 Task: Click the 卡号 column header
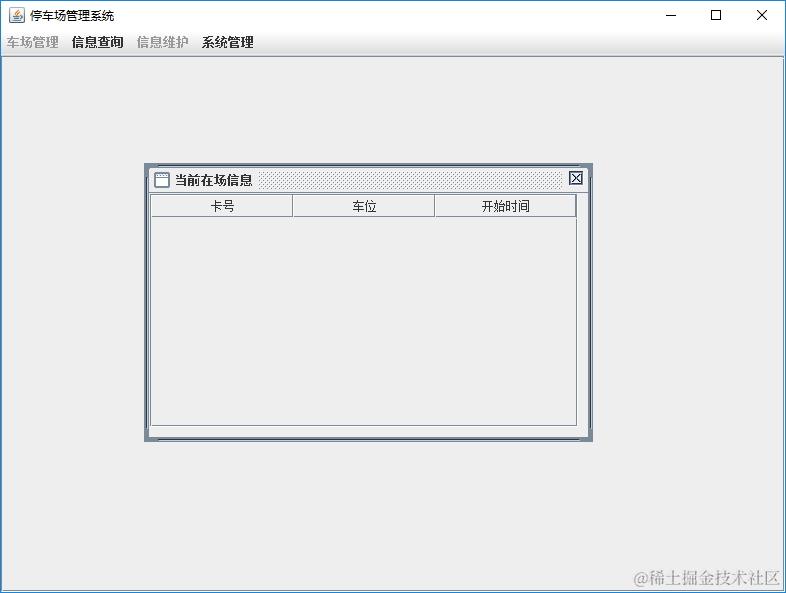point(222,206)
